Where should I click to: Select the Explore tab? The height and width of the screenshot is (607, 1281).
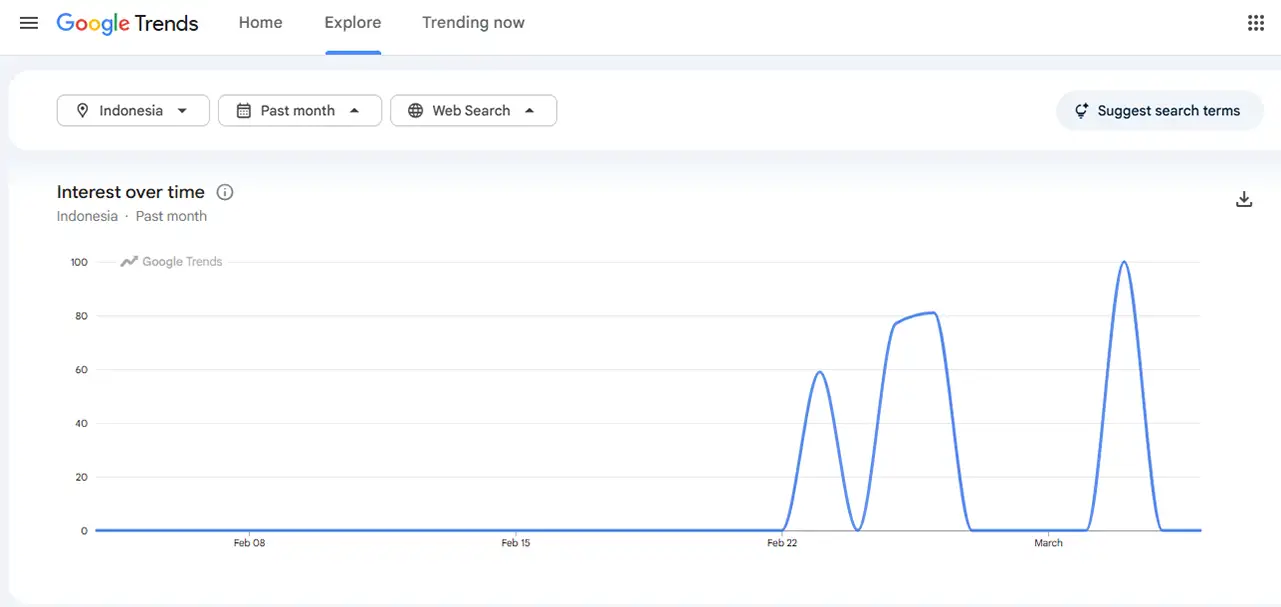click(x=352, y=22)
